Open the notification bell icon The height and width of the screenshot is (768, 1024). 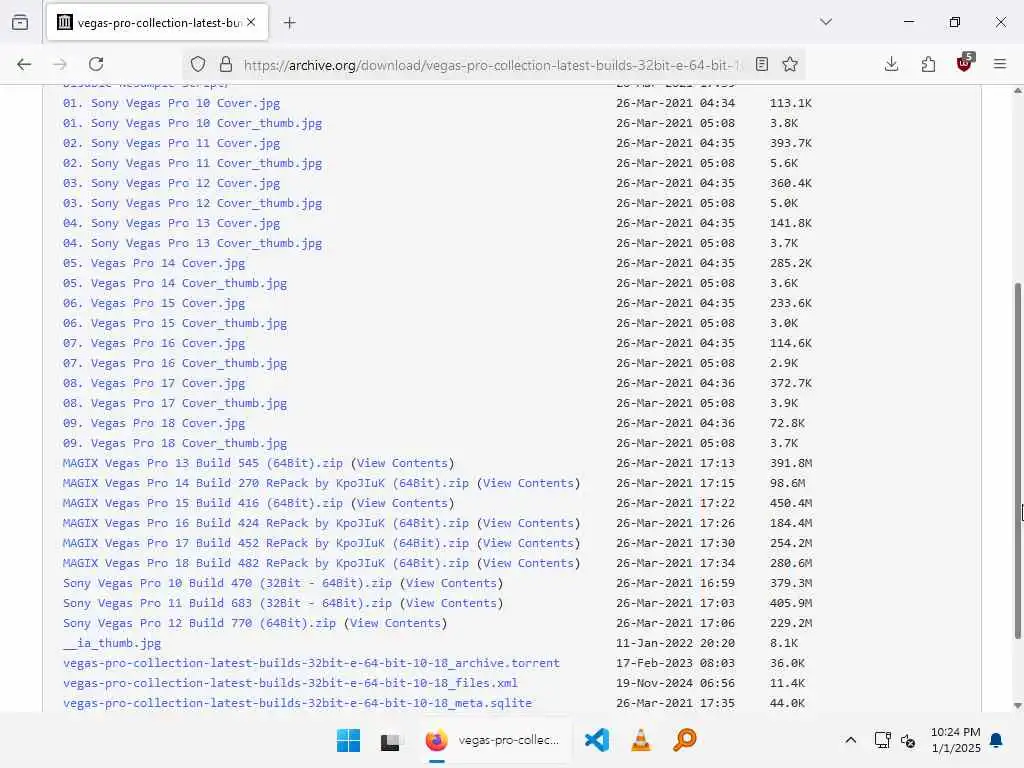[996, 740]
